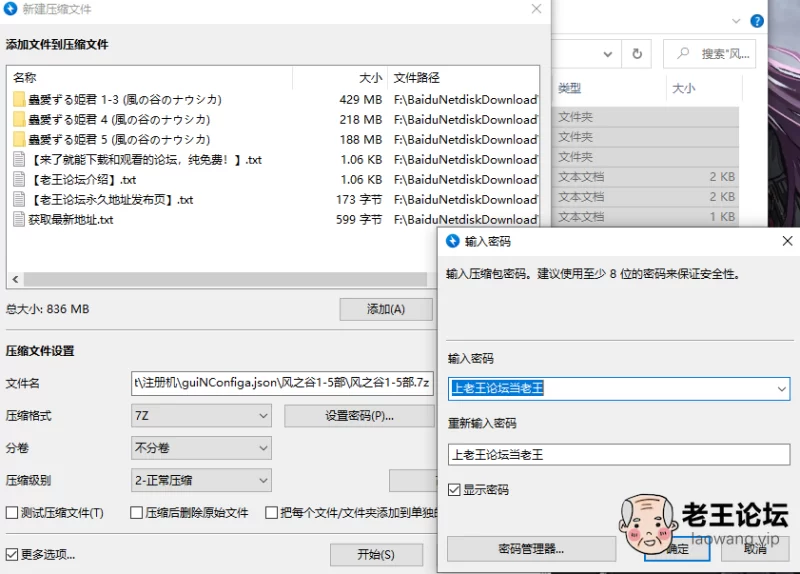Click the 599 字节 size cell
The width and height of the screenshot is (800, 574).
[359, 219]
